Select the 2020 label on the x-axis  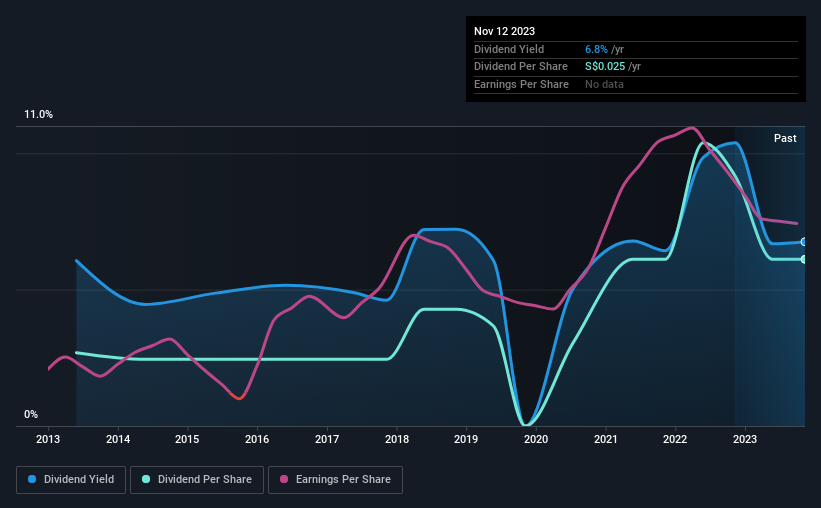536,439
